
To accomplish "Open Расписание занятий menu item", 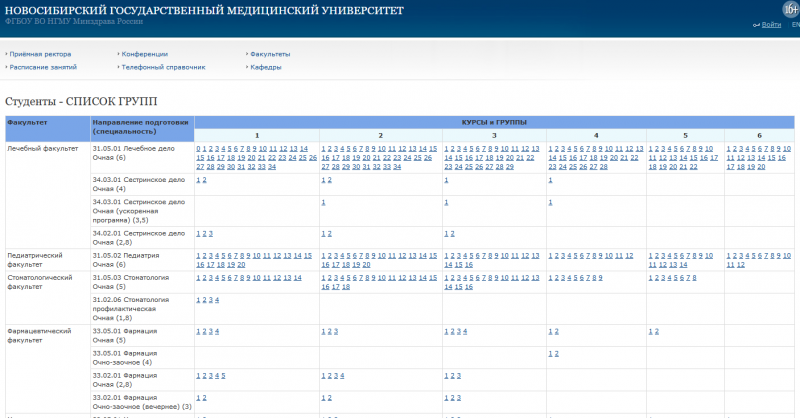I will click(42, 67).
